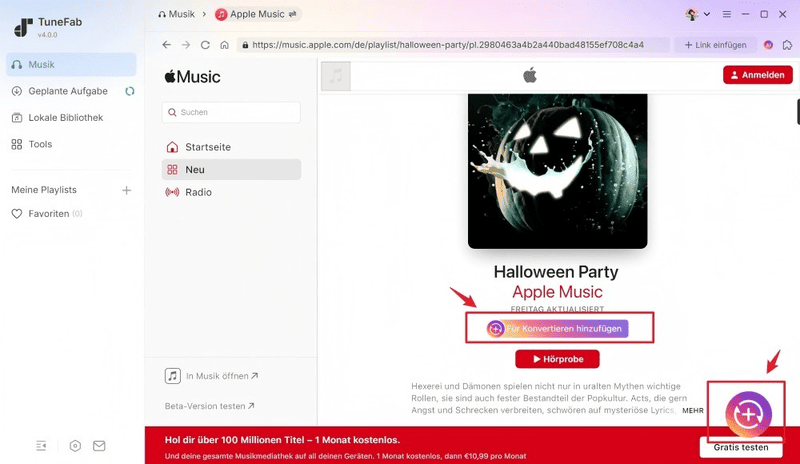The width and height of the screenshot is (800, 464).
Task: Open the mail feedback icon
Action: (x=99, y=446)
